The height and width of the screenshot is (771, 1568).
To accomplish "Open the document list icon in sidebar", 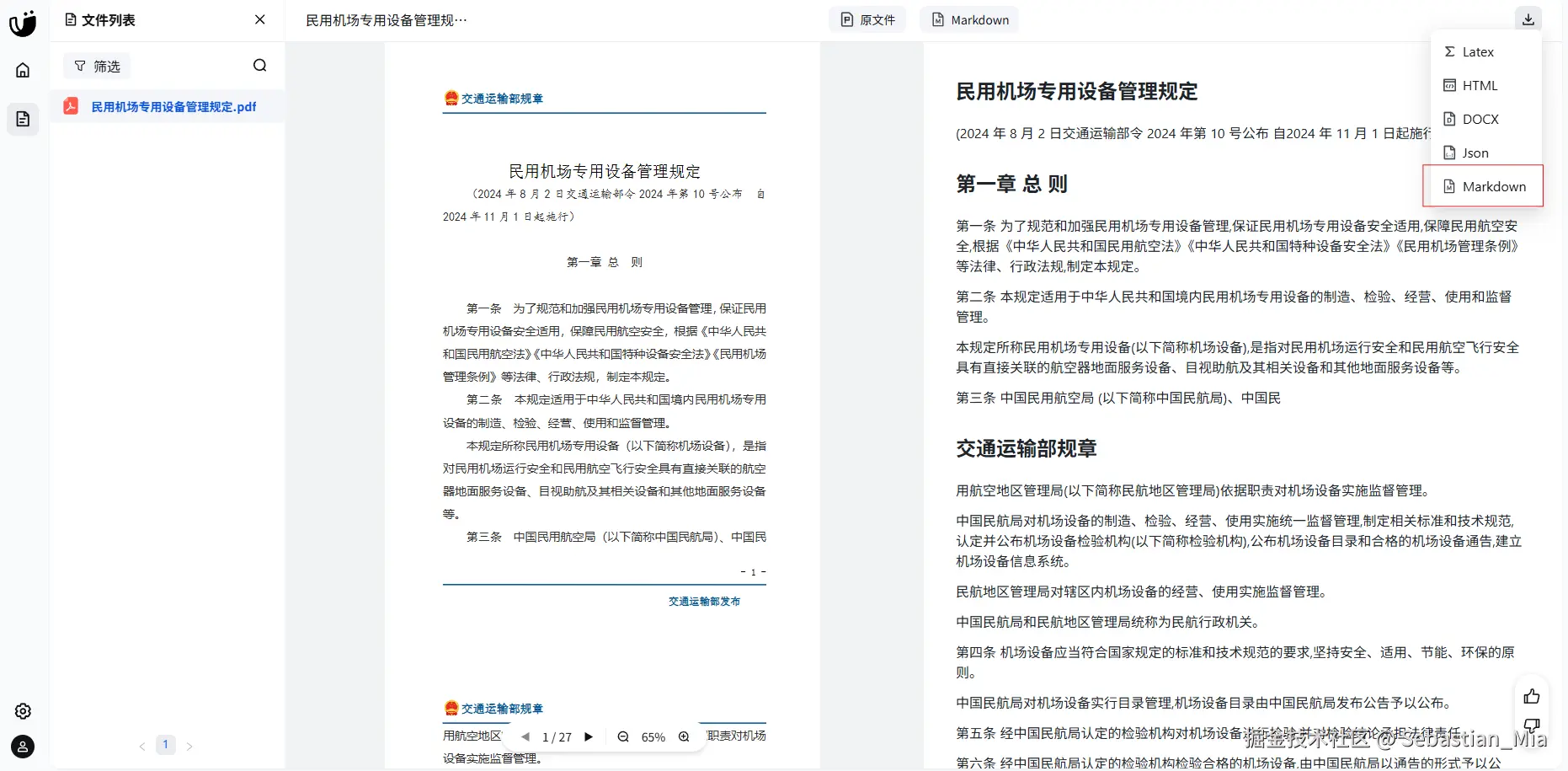I will pos(22,119).
